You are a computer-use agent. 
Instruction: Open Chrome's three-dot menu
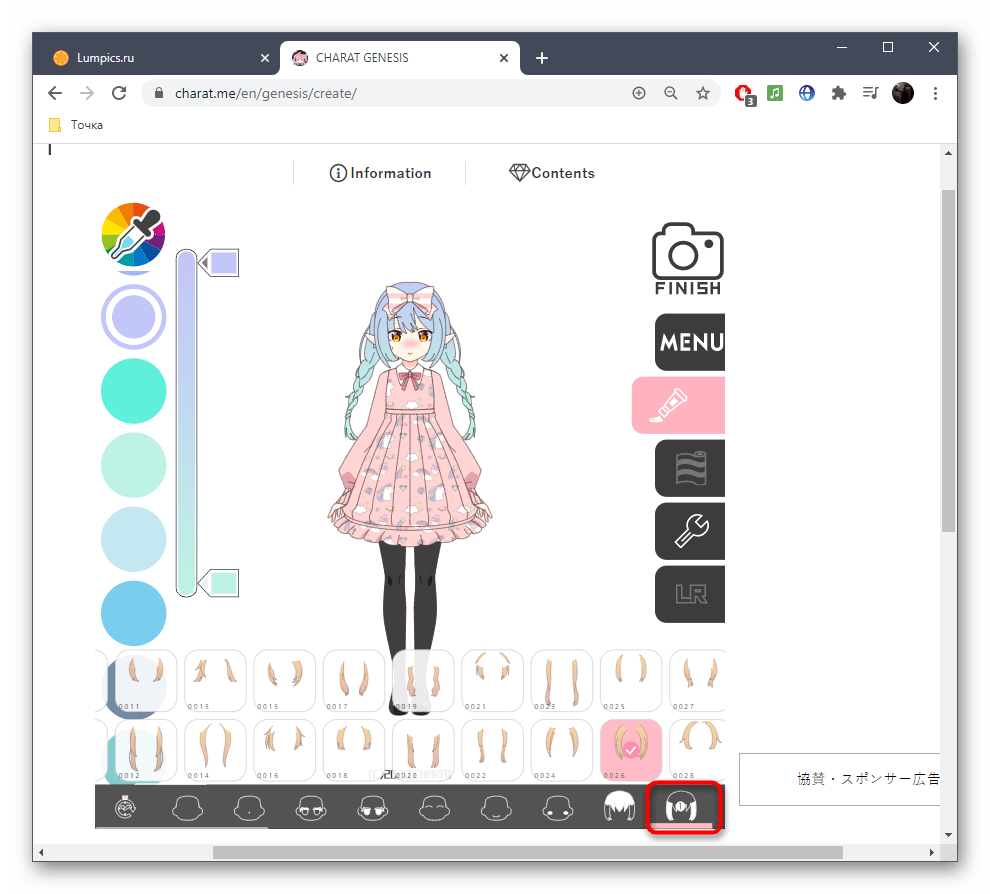coord(935,93)
